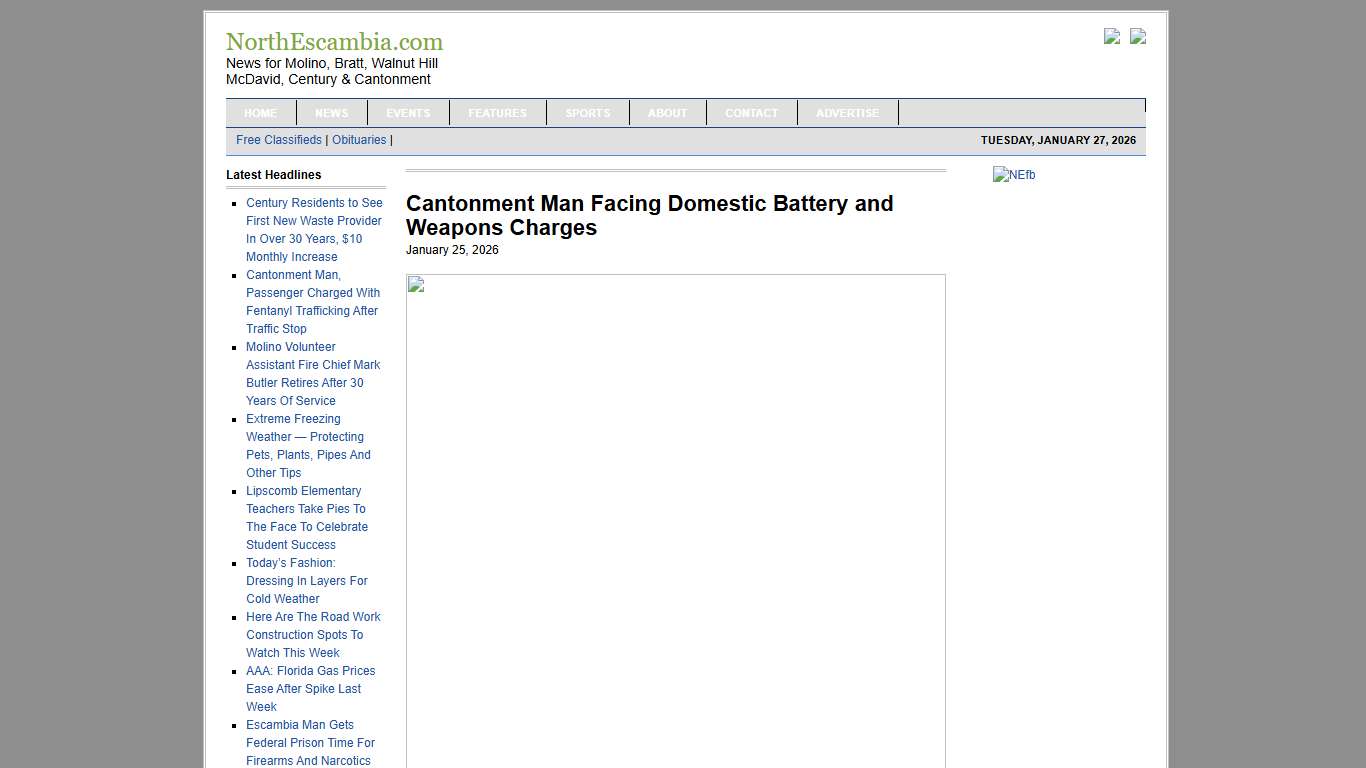The height and width of the screenshot is (768, 1366).
Task: Click the CONTACT menu item
Action: click(x=752, y=112)
